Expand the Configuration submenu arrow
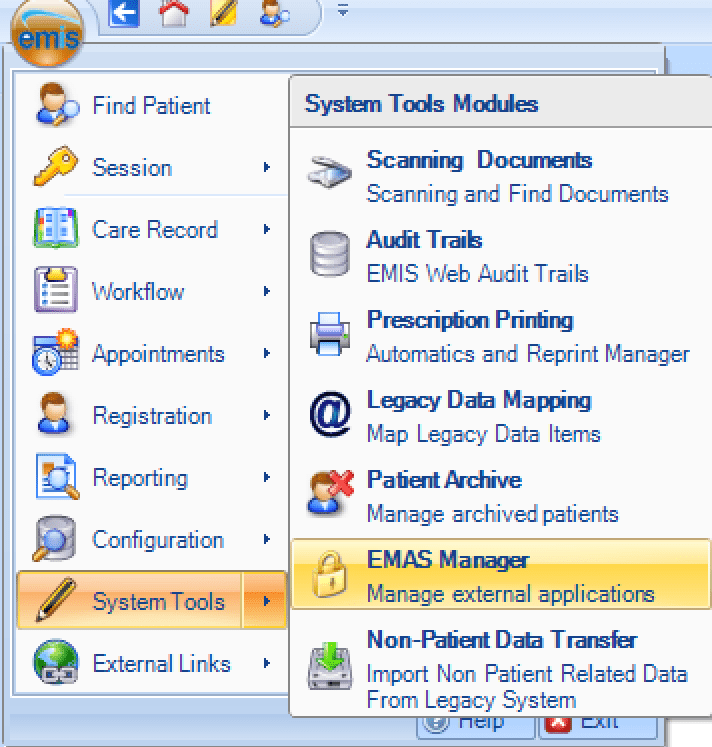The width and height of the screenshot is (712, 747). click(267, 539)
